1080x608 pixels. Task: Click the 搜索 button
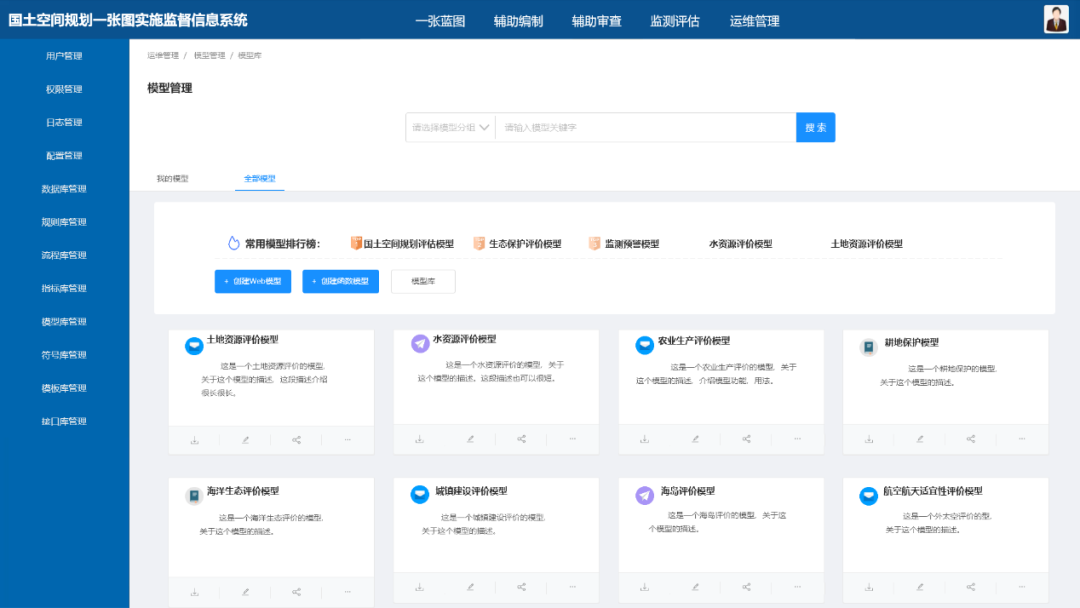point(816,127)
